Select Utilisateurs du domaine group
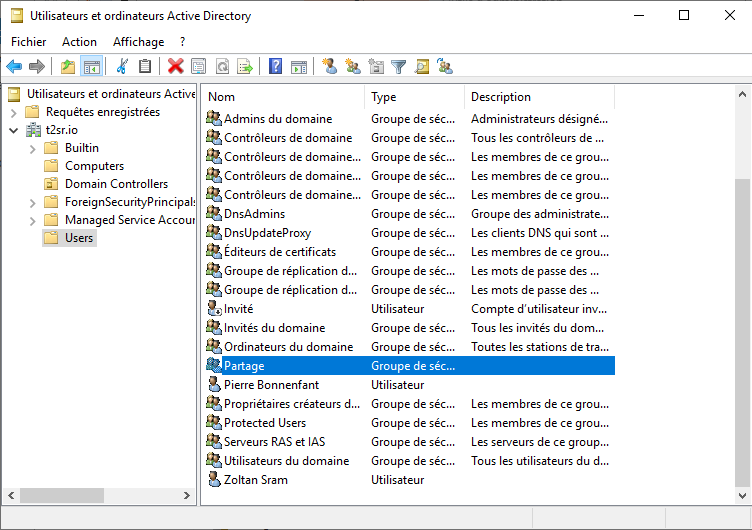 (287, 460)
